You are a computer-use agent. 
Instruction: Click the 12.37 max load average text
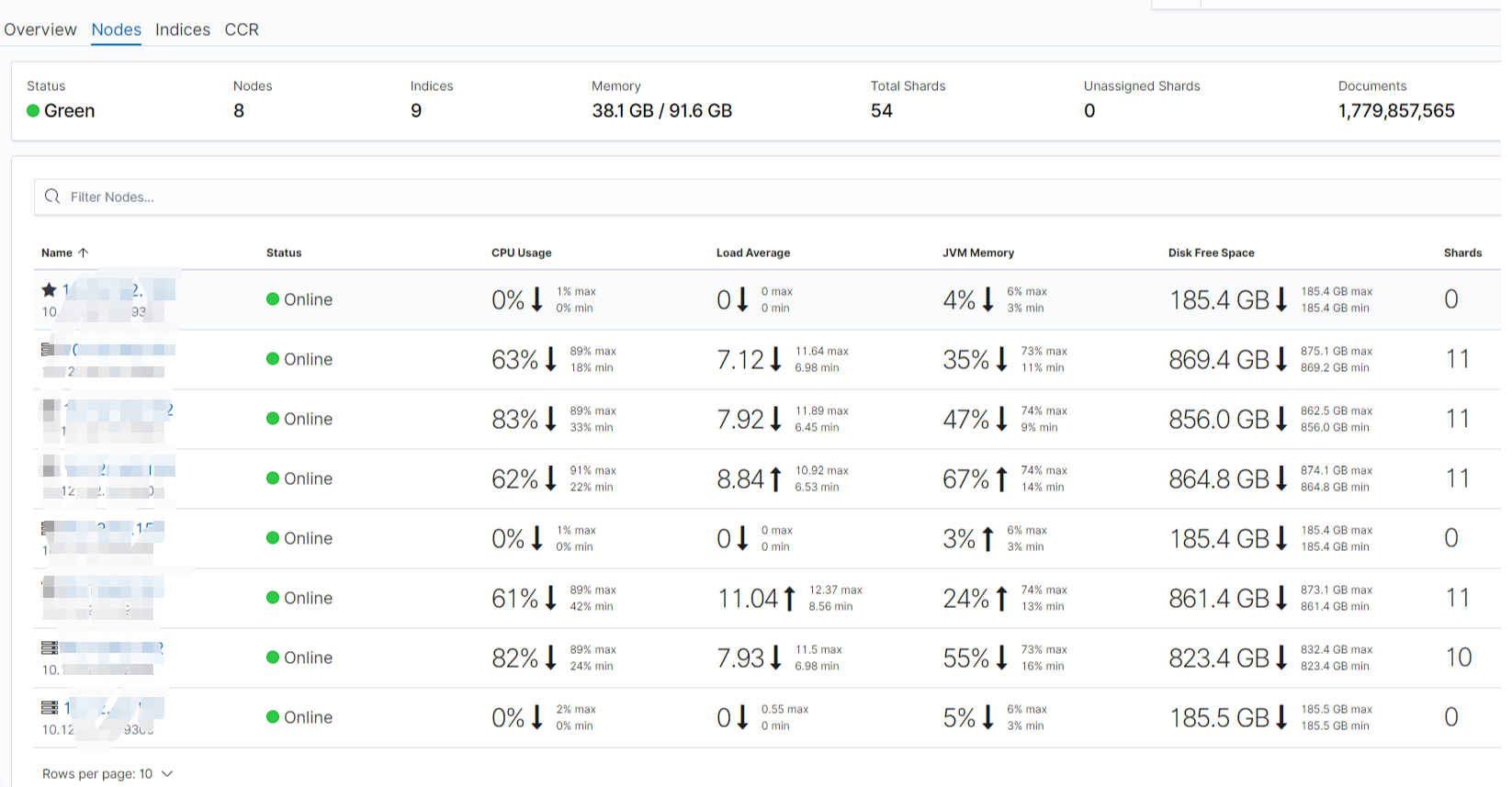(835, 590)
